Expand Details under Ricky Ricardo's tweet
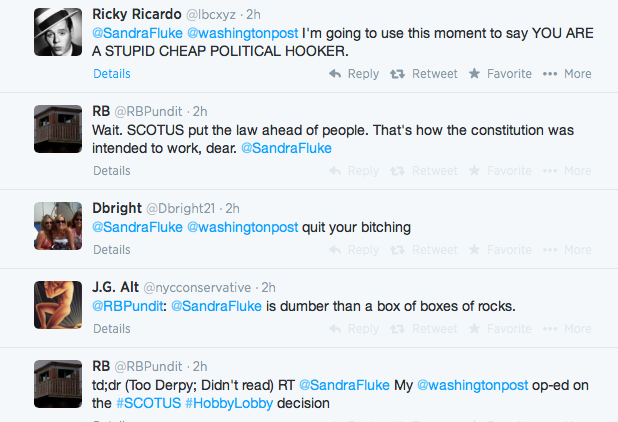Viewport: 618px width, 422px height. pos(112,74)
